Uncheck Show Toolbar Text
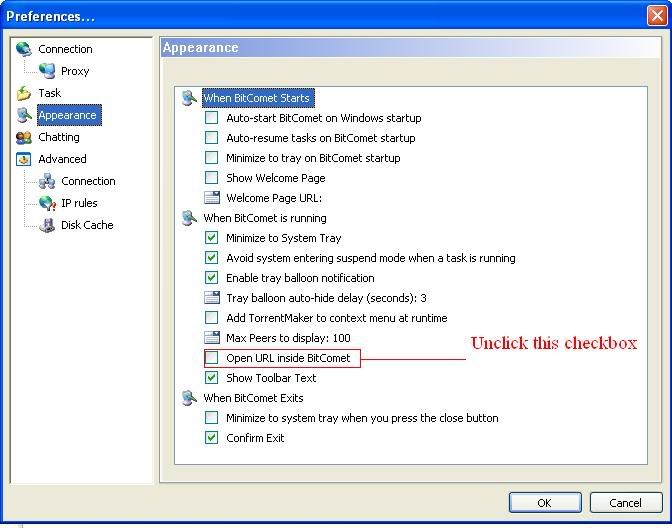Viewport: 672px width, 528px height. pyautogui.click(x=211, y=378)
